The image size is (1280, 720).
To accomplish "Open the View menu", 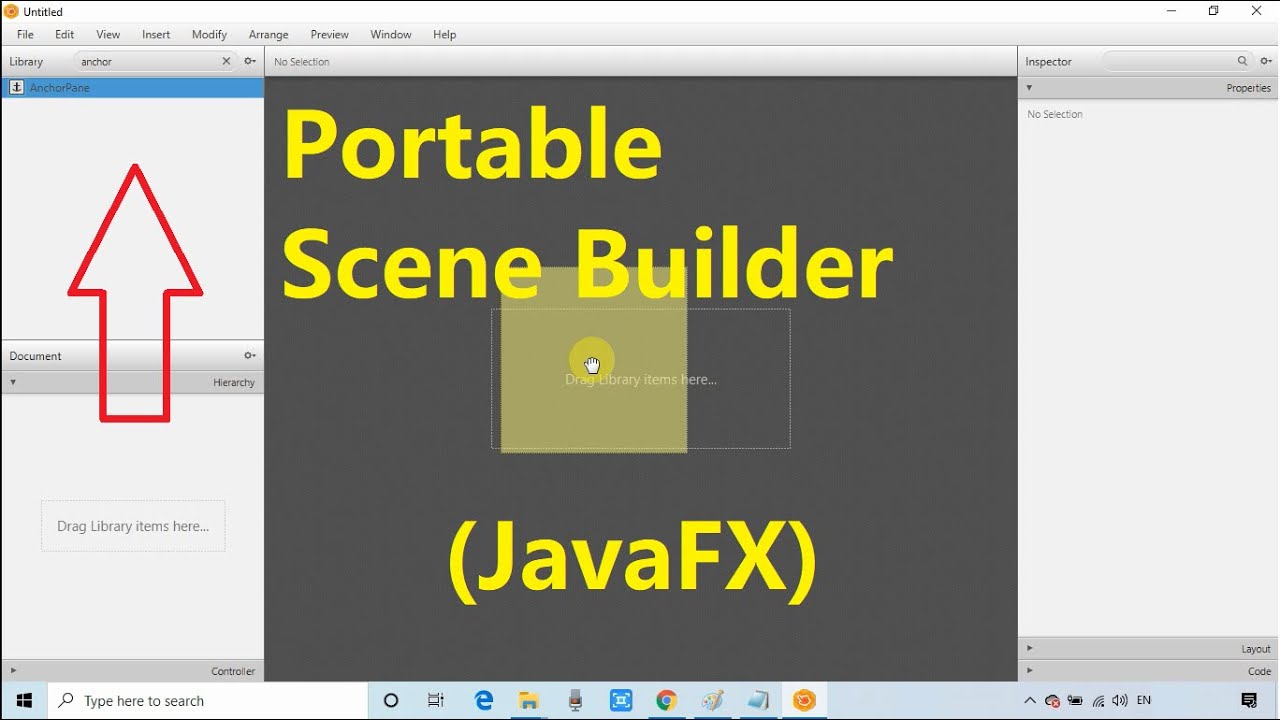I will coord(108,34).
